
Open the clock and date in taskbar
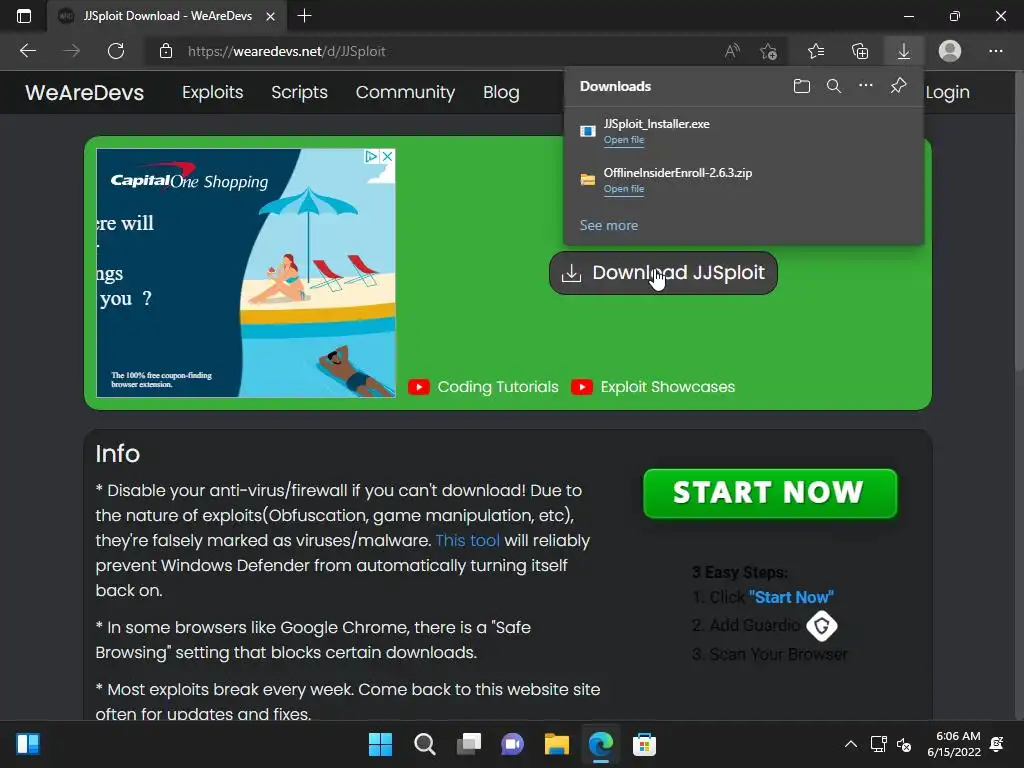pos(954,744)
